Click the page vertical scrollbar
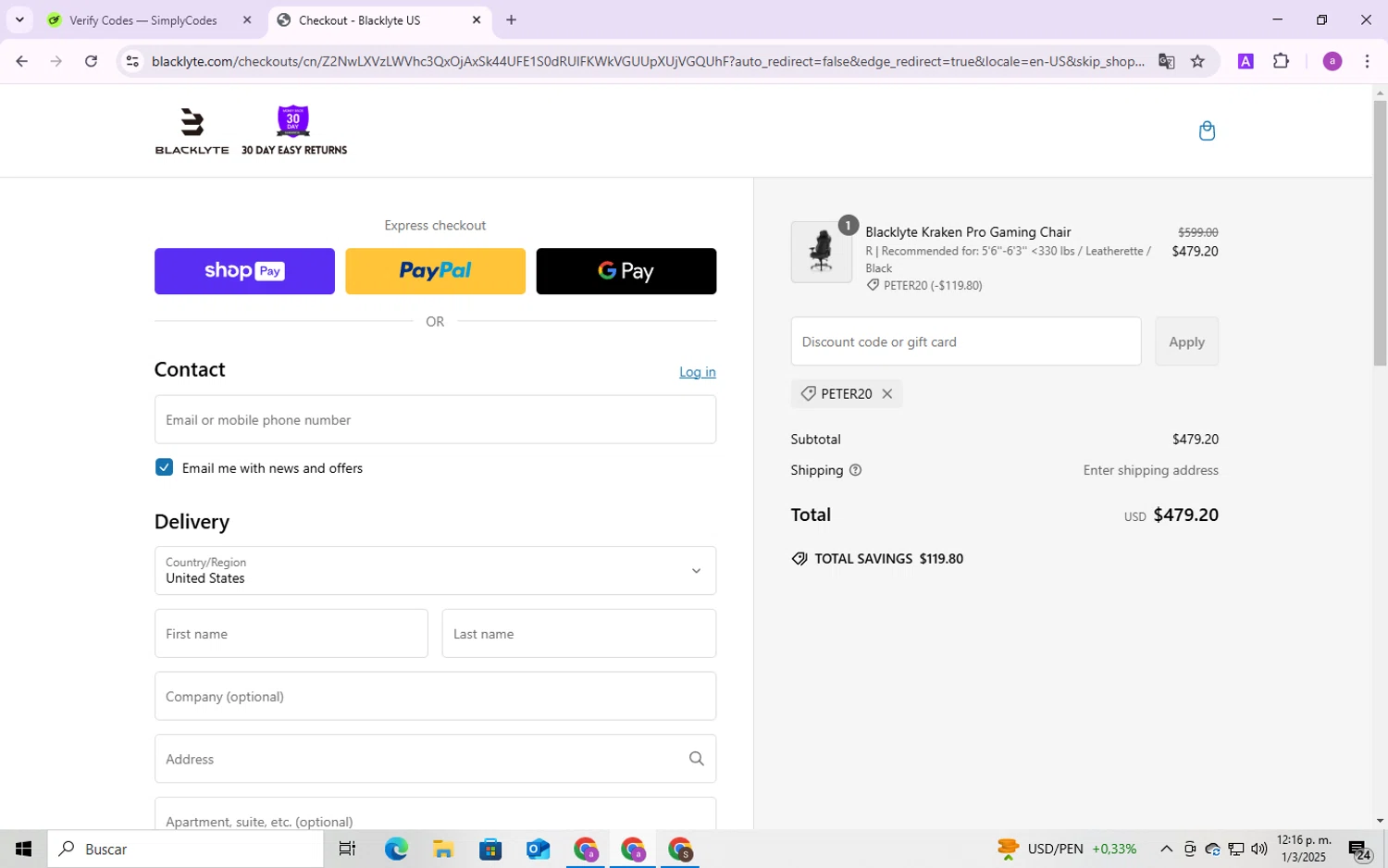This screenshot has height=868, width=1388. point(1380,233)
